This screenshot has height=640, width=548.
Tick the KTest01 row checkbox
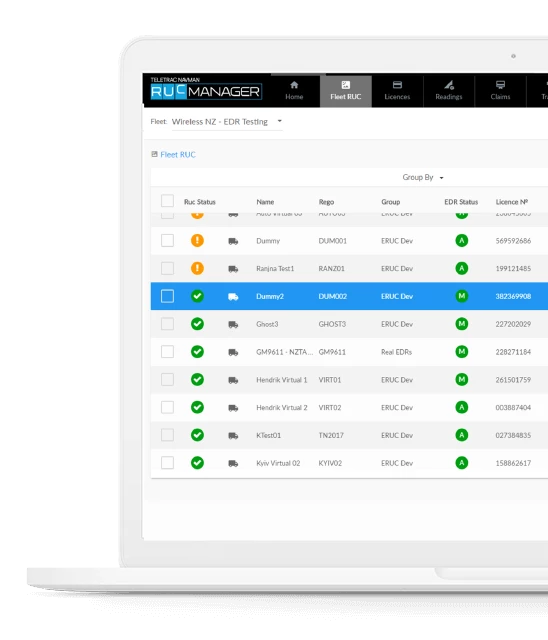167,435
